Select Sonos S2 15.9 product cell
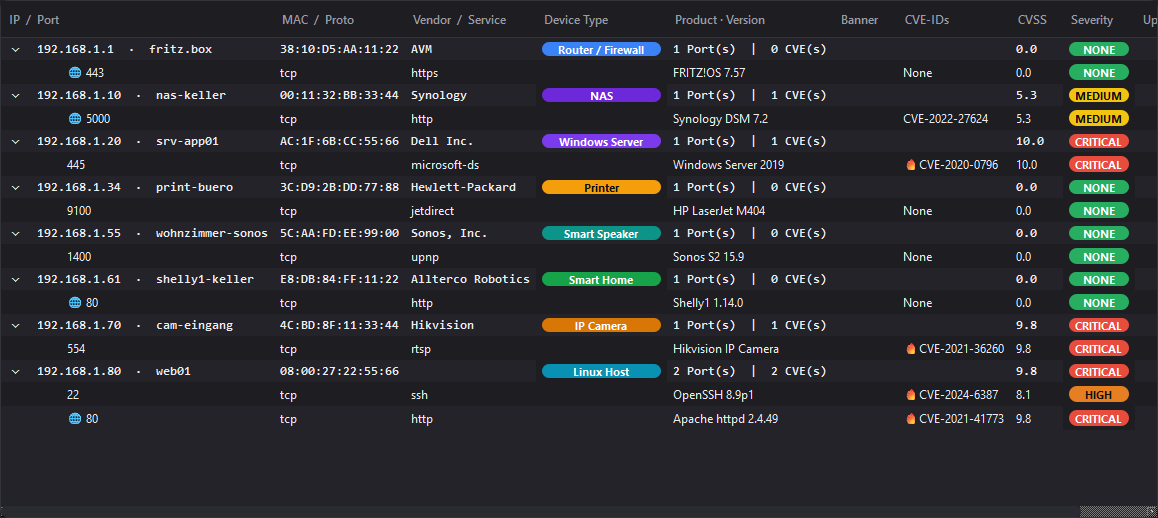The height and width of the screenshot is (518, 1158). click(x=708, y=256)
